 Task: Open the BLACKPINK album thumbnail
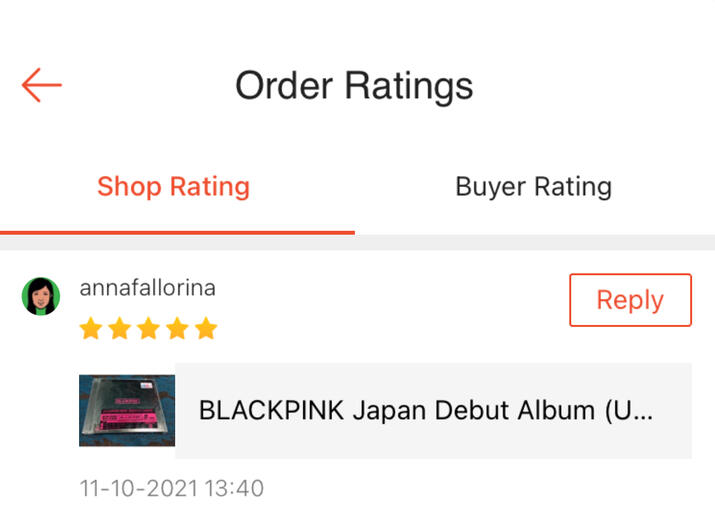[x=127, y=410]
